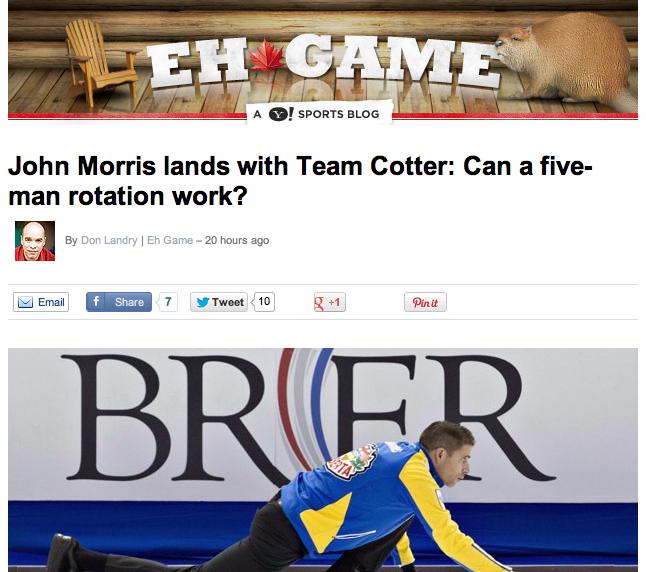Open author Don Landry's profile link
Screen dimensions: 646x572
(x=109, y=240)
